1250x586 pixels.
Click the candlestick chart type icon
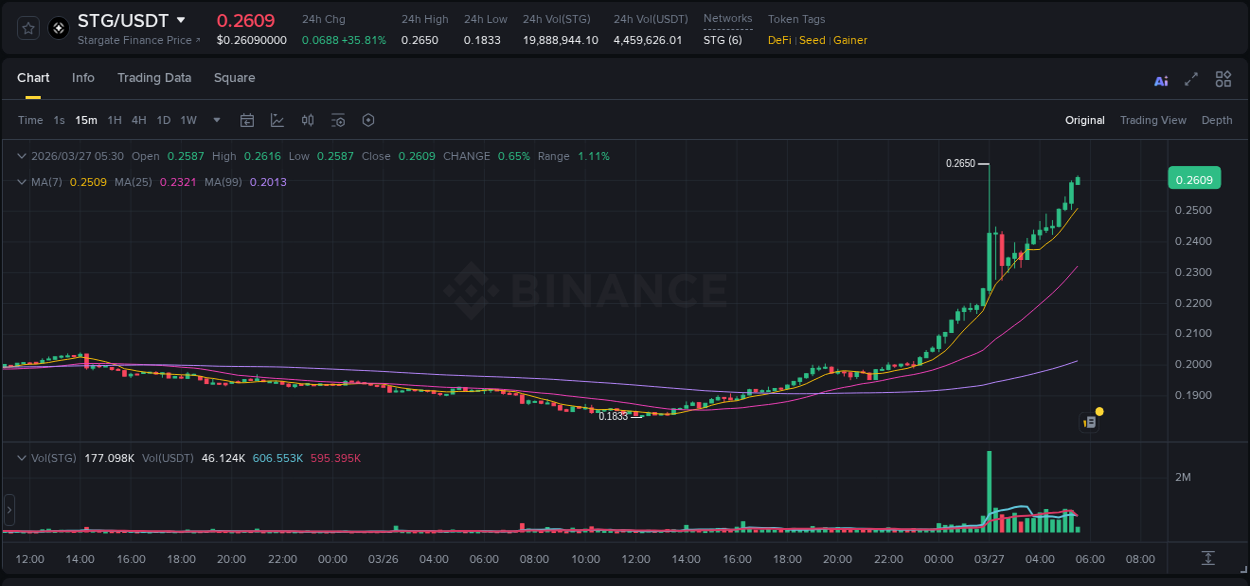[307, 120]
